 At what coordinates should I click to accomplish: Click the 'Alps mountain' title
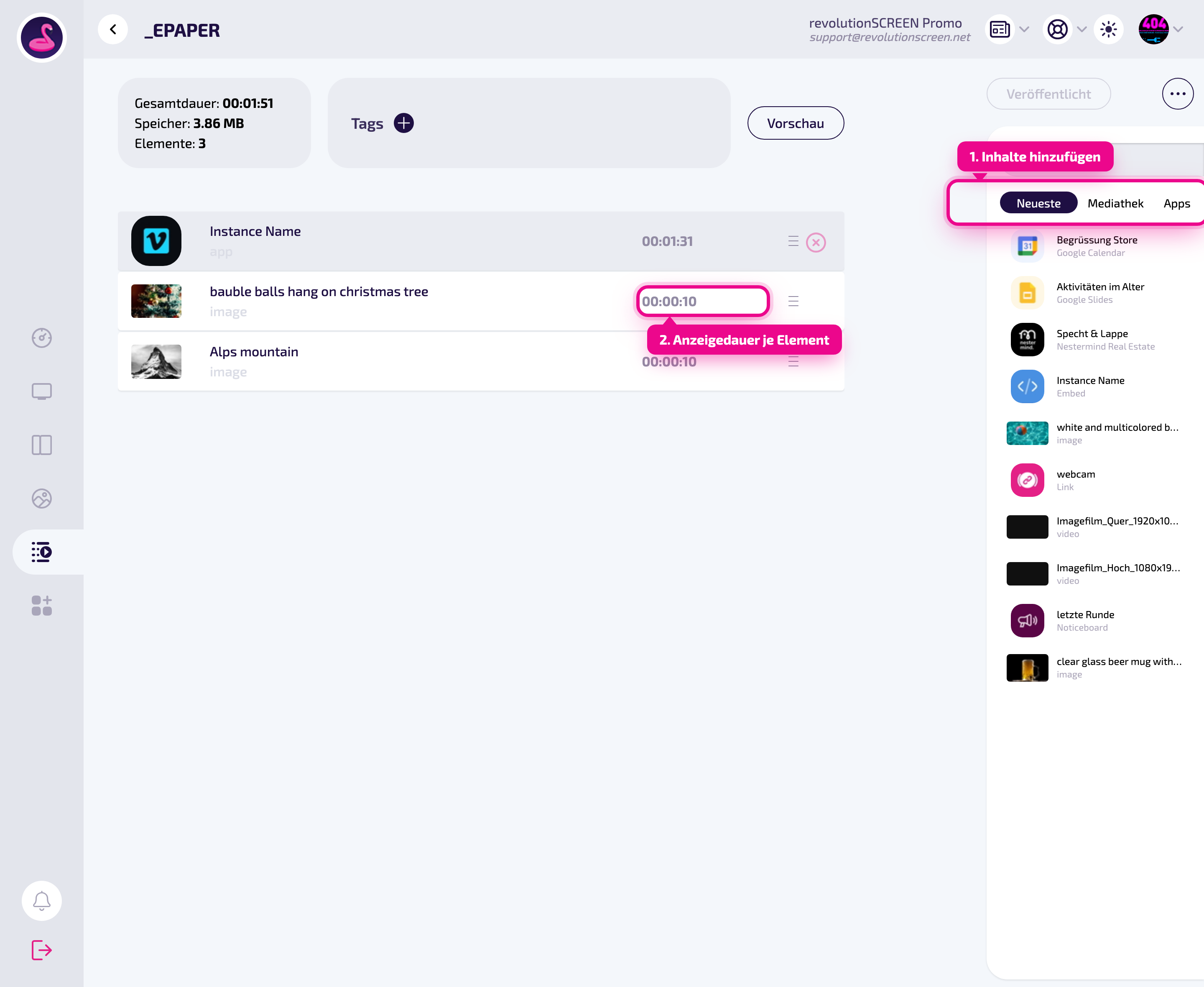(254, 352)
